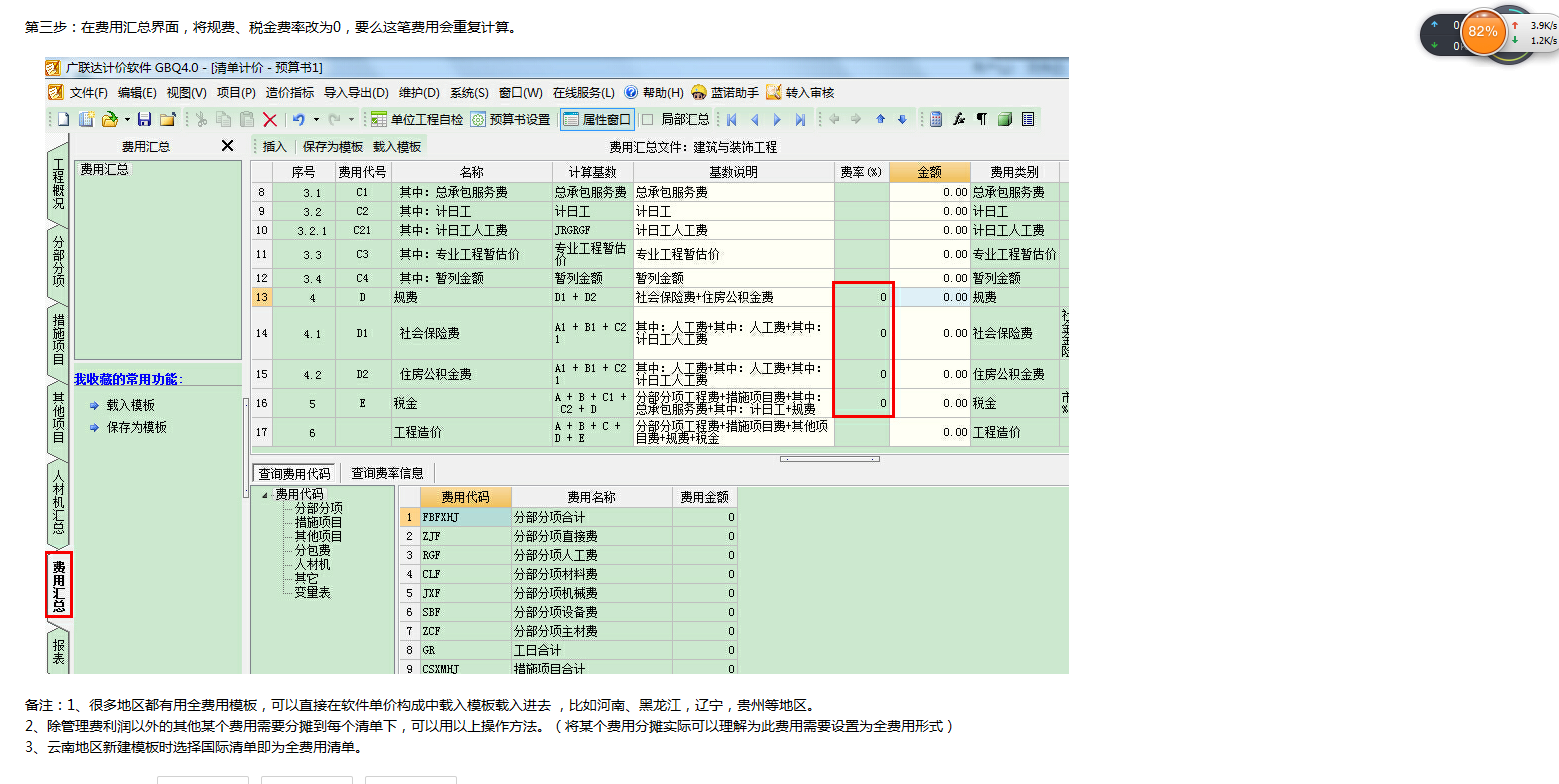Select the 措施项目 tree item
1559x784 pixels.
pyautogui.click(x=318, y=522)
